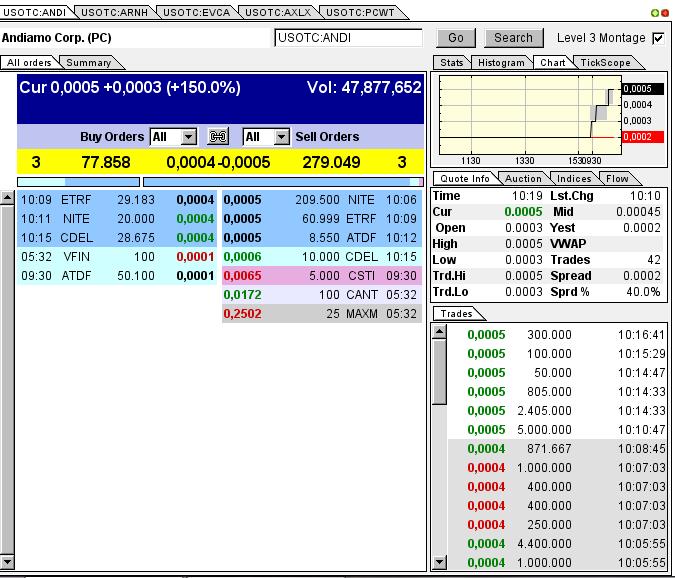Screen dimensions: 675x578
Task: Open the Stats tab
Action: pyautogui.click(x=452, y=63)
